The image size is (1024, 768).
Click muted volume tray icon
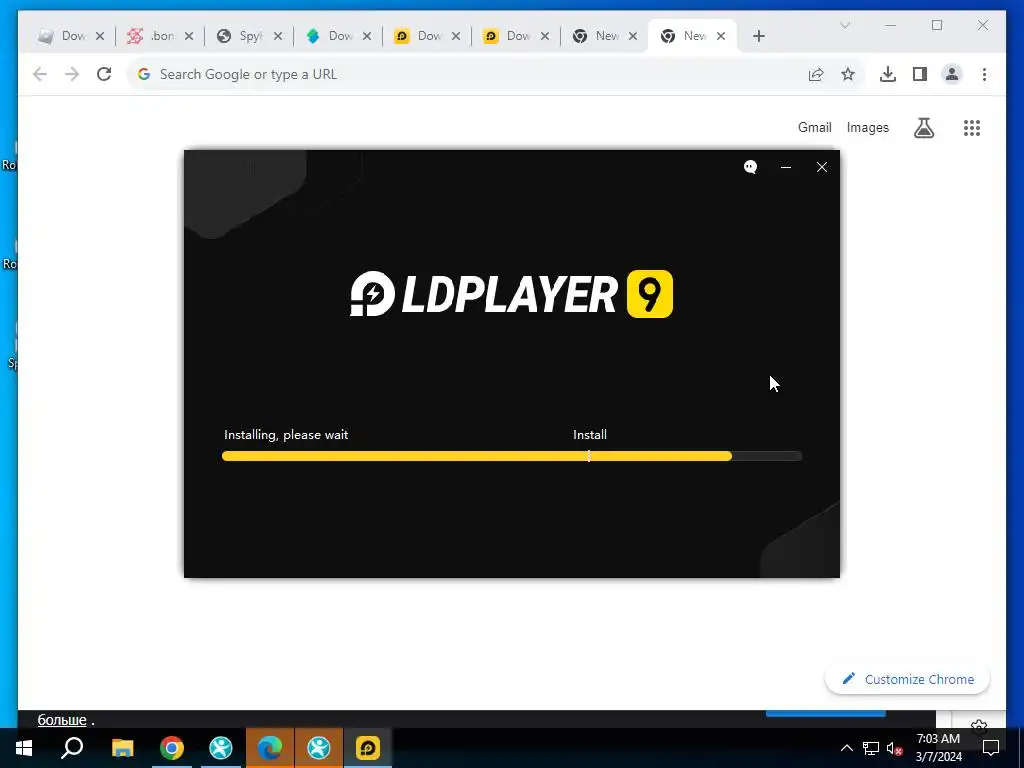(895, 748)
